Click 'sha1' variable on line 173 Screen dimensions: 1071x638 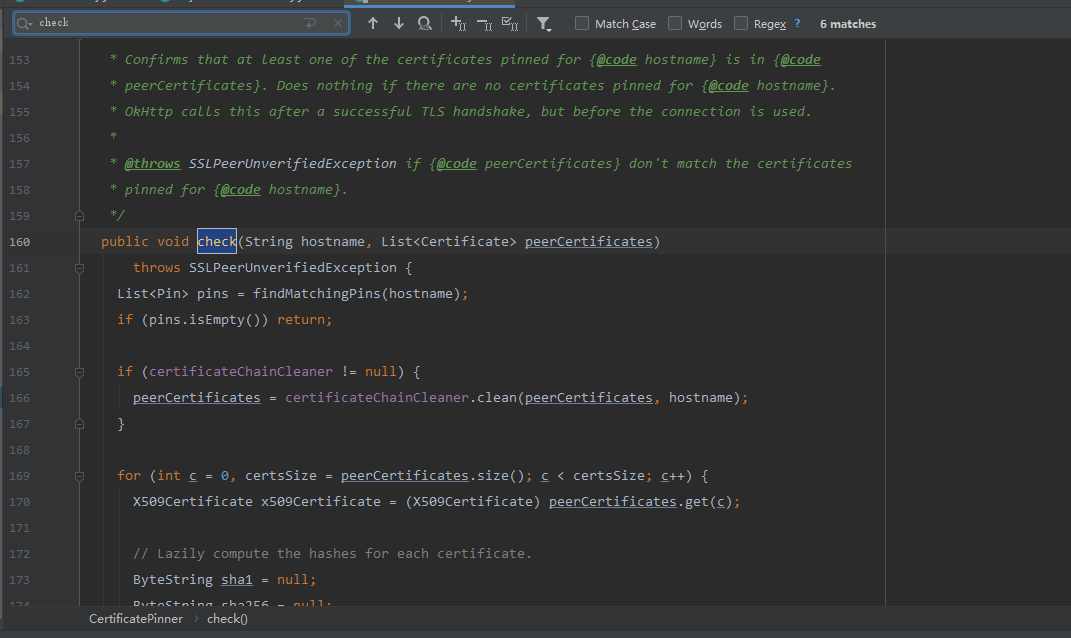tap(237, 580)
